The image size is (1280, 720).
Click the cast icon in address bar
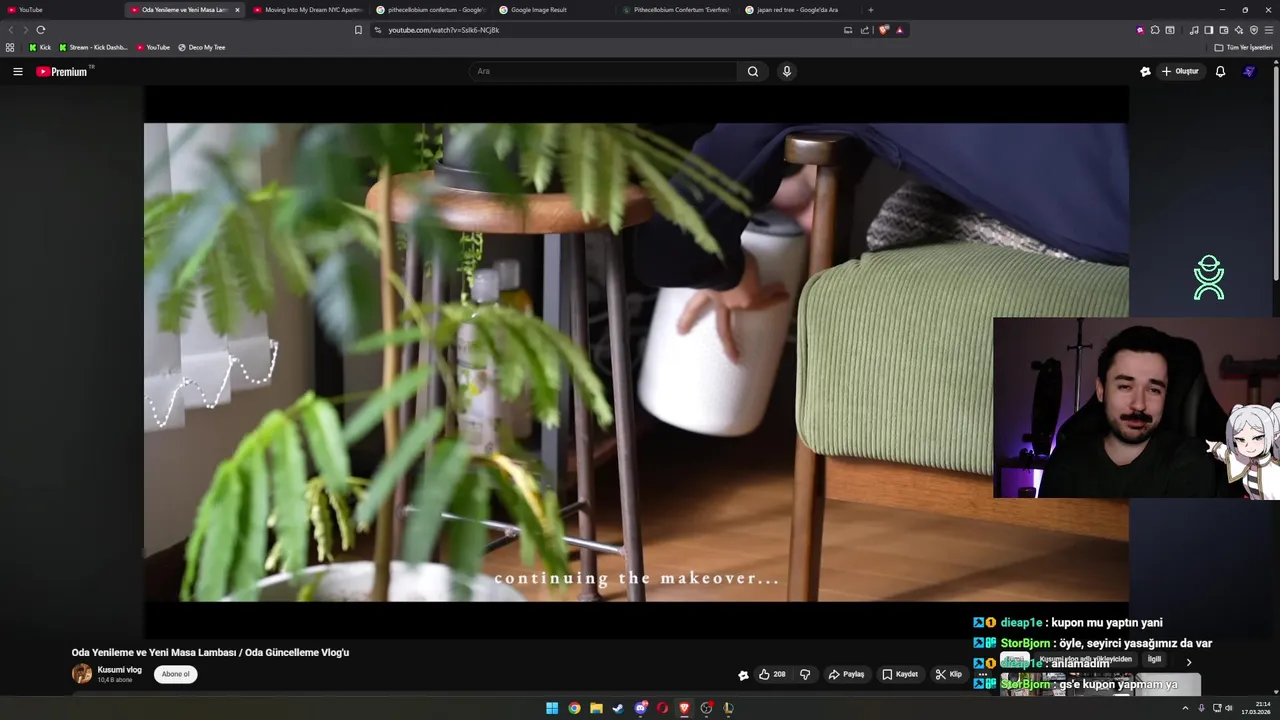848,30
